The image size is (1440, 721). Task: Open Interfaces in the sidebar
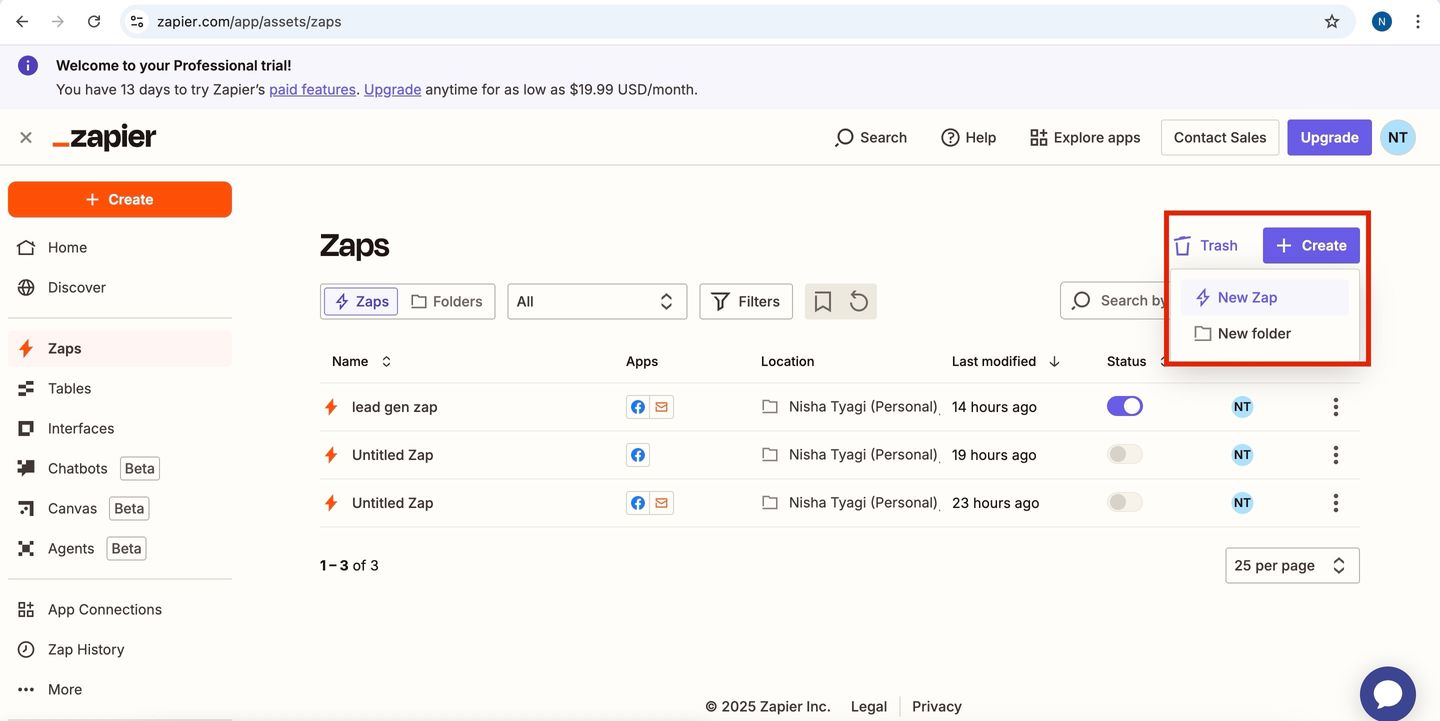pyautogui.click(x=120, y=428)
